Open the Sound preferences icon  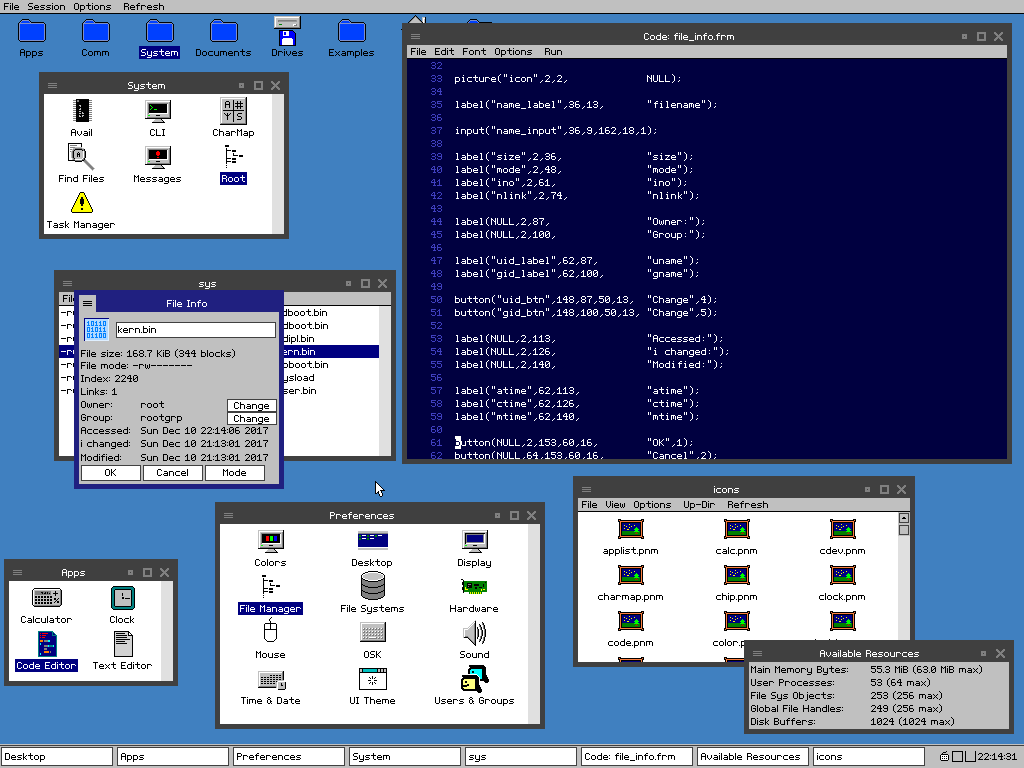pyautogui.click(x=474, y=635)
